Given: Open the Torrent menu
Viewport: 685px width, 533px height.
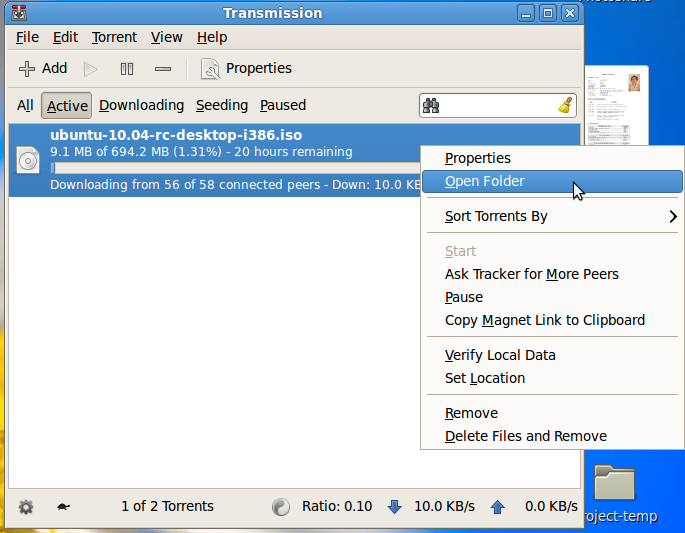Looking at the screenshot, I should click(114, 38).
